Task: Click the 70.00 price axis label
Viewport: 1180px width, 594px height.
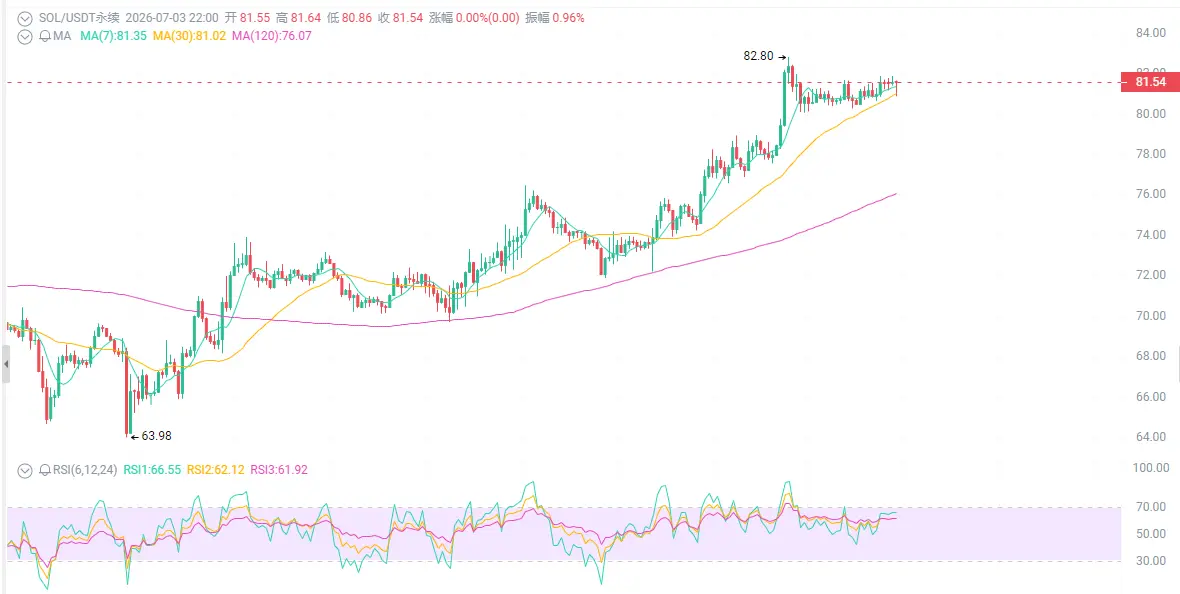Action: click(x=1151, y=315)
